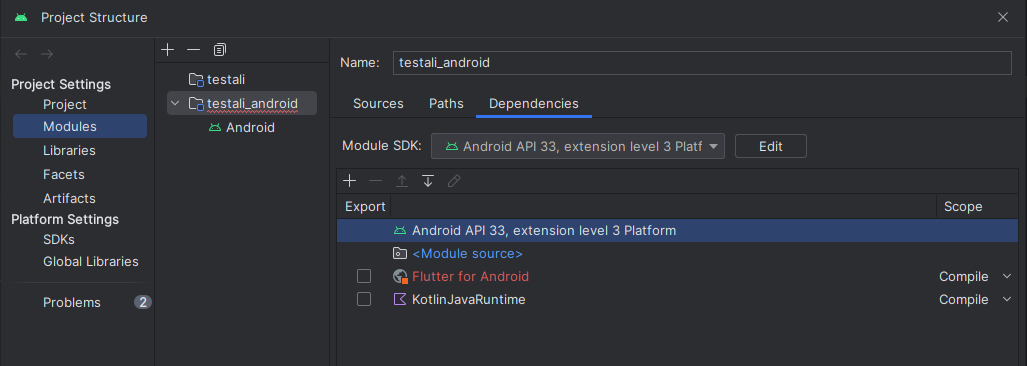The height and width of the screenshot is (366, 1027).
Task: Add a new module with plus icon
Action: tap(168, 50)
